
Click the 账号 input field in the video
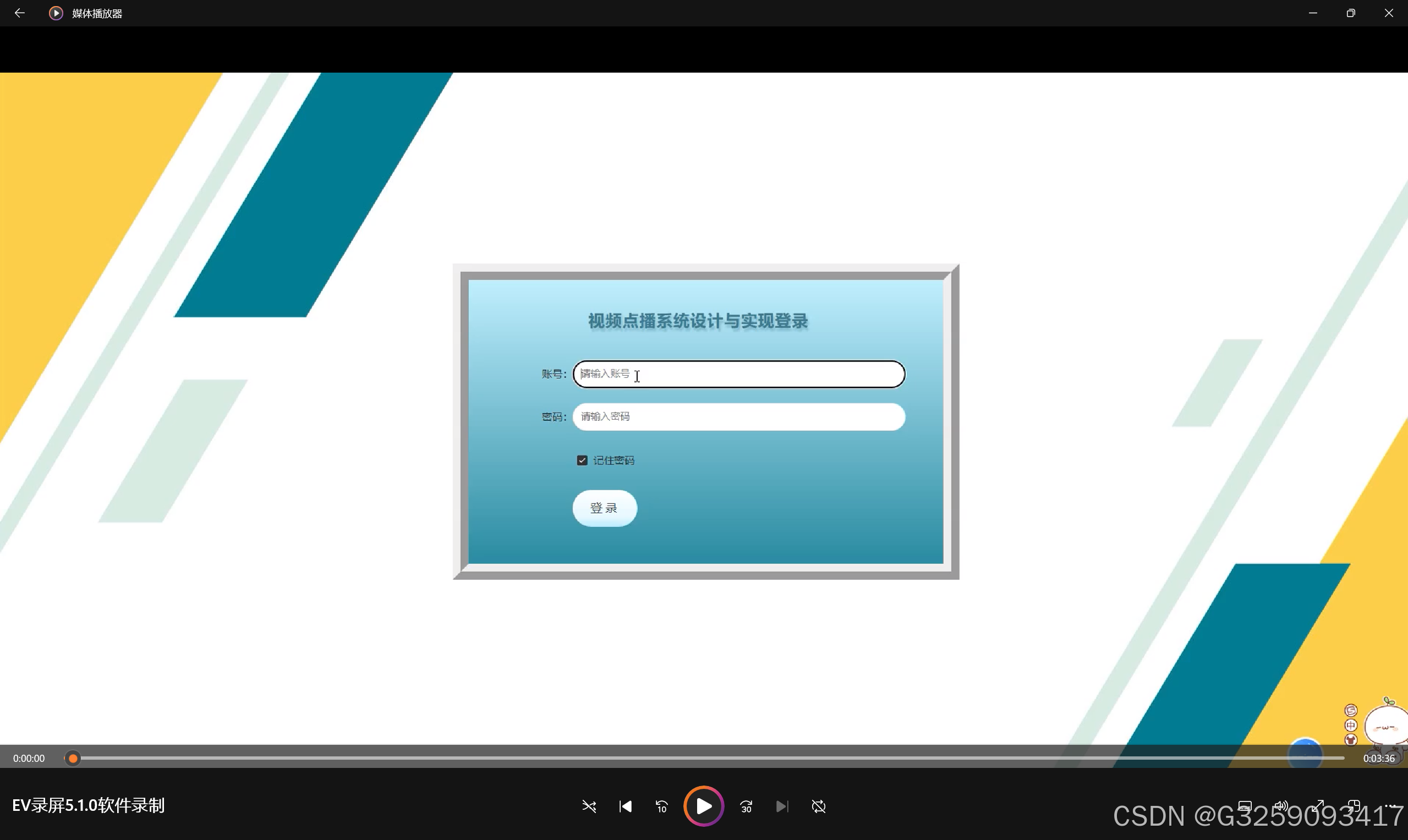(x=739, y=374)
